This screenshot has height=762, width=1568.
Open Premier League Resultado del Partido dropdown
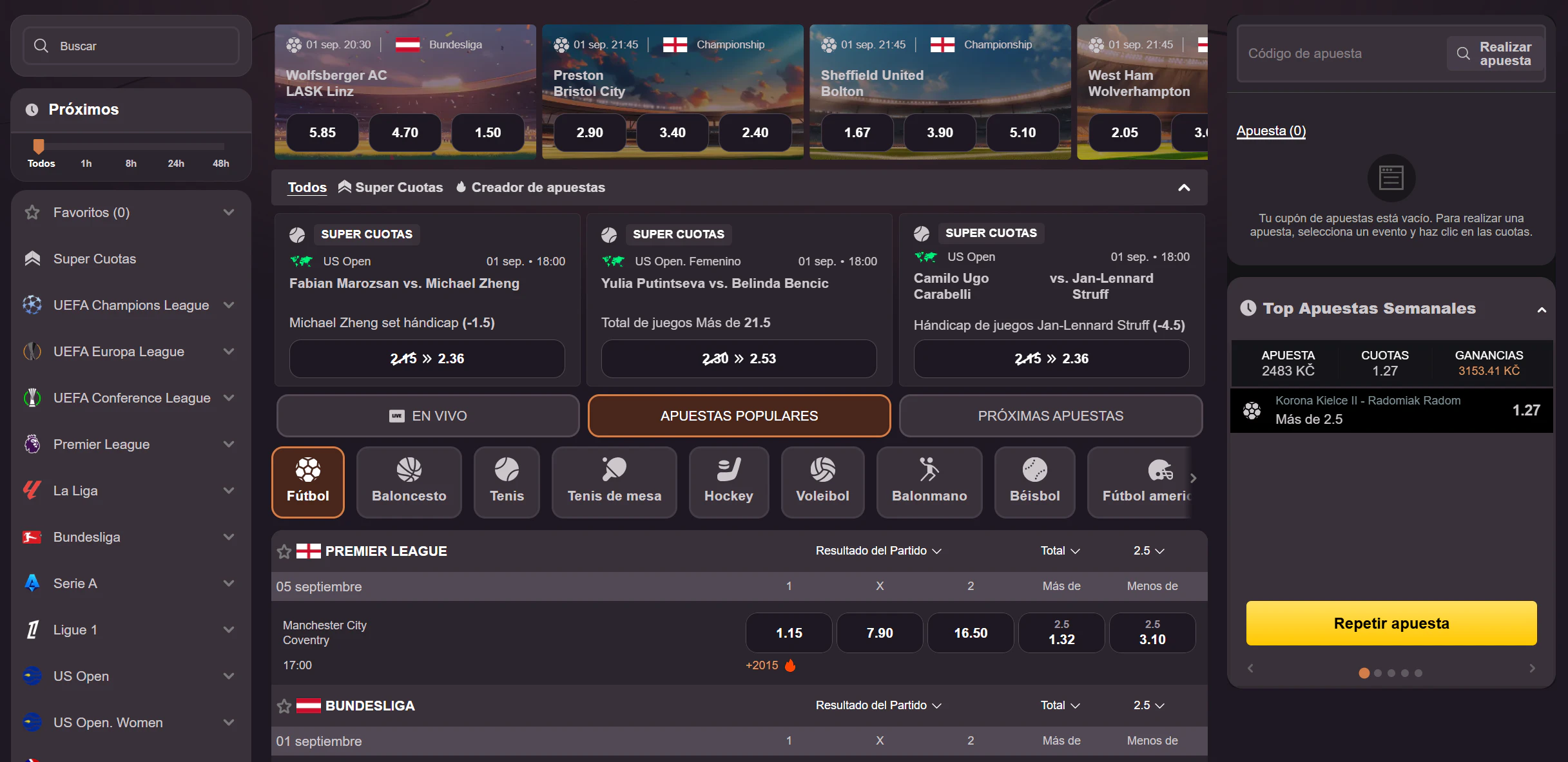point(878,551)
